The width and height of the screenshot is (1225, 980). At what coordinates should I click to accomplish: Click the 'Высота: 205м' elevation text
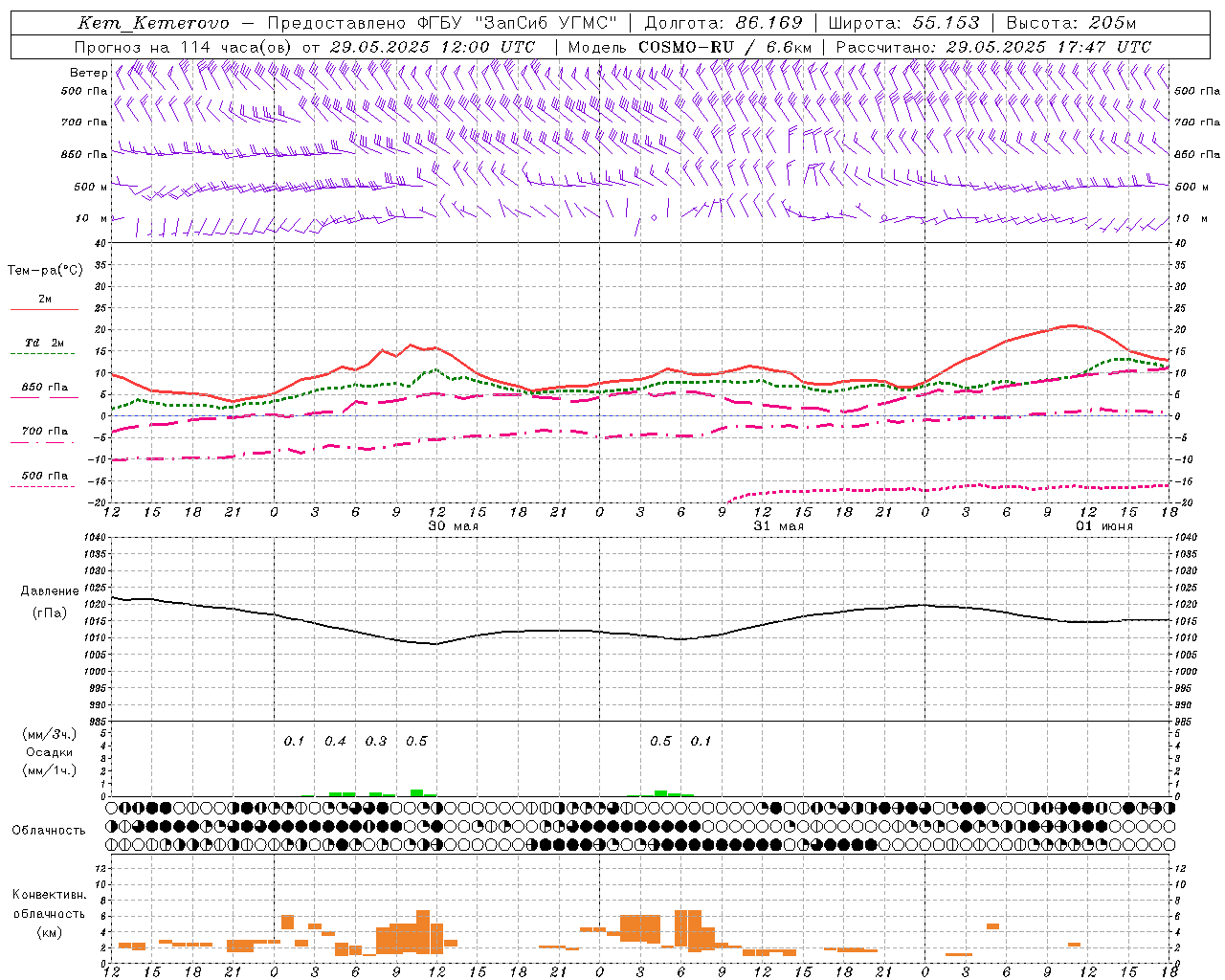coord(1072,23)
